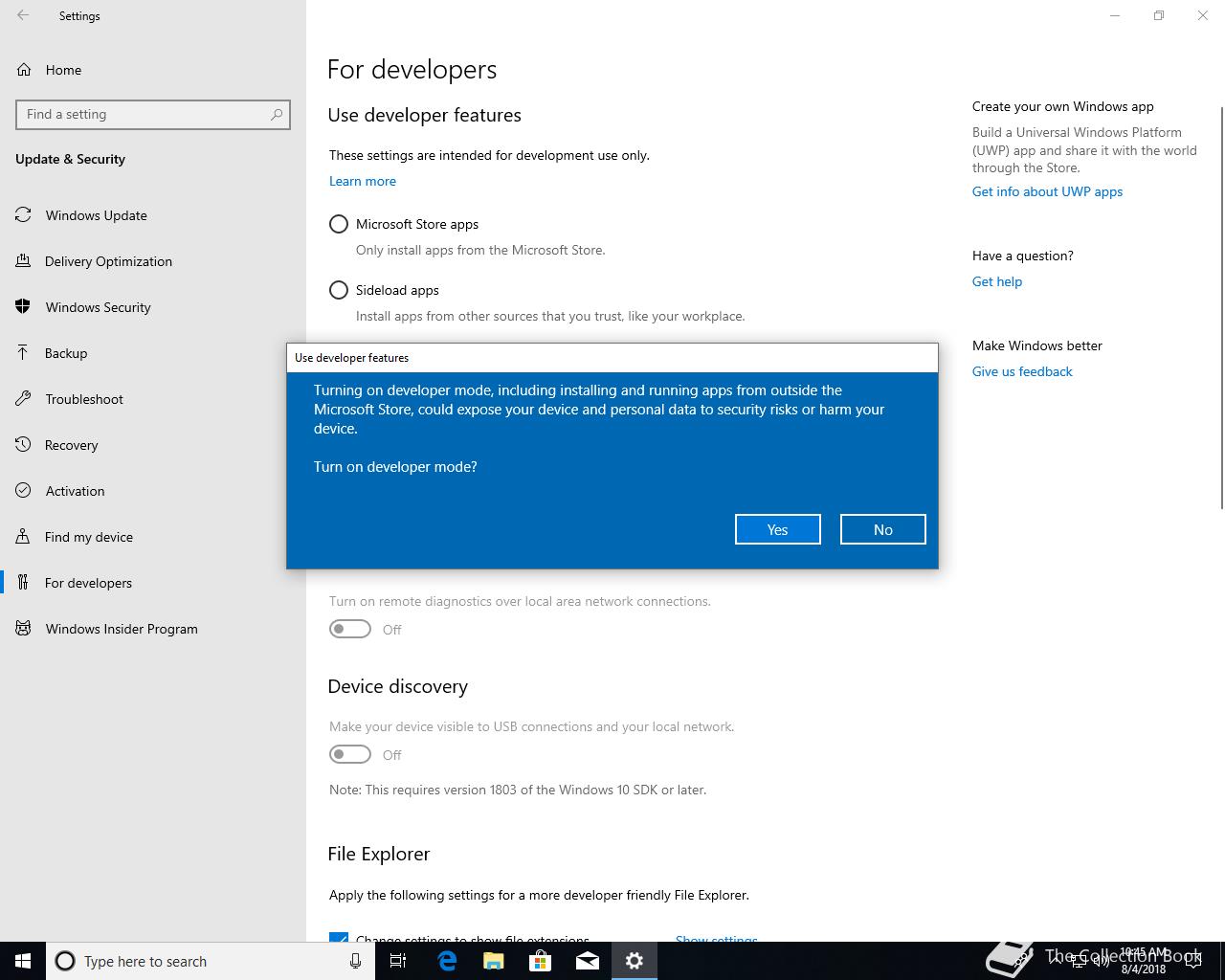Open Backup settings page
This screenshot has width=1225, height=980.
(x=153, y=353)
